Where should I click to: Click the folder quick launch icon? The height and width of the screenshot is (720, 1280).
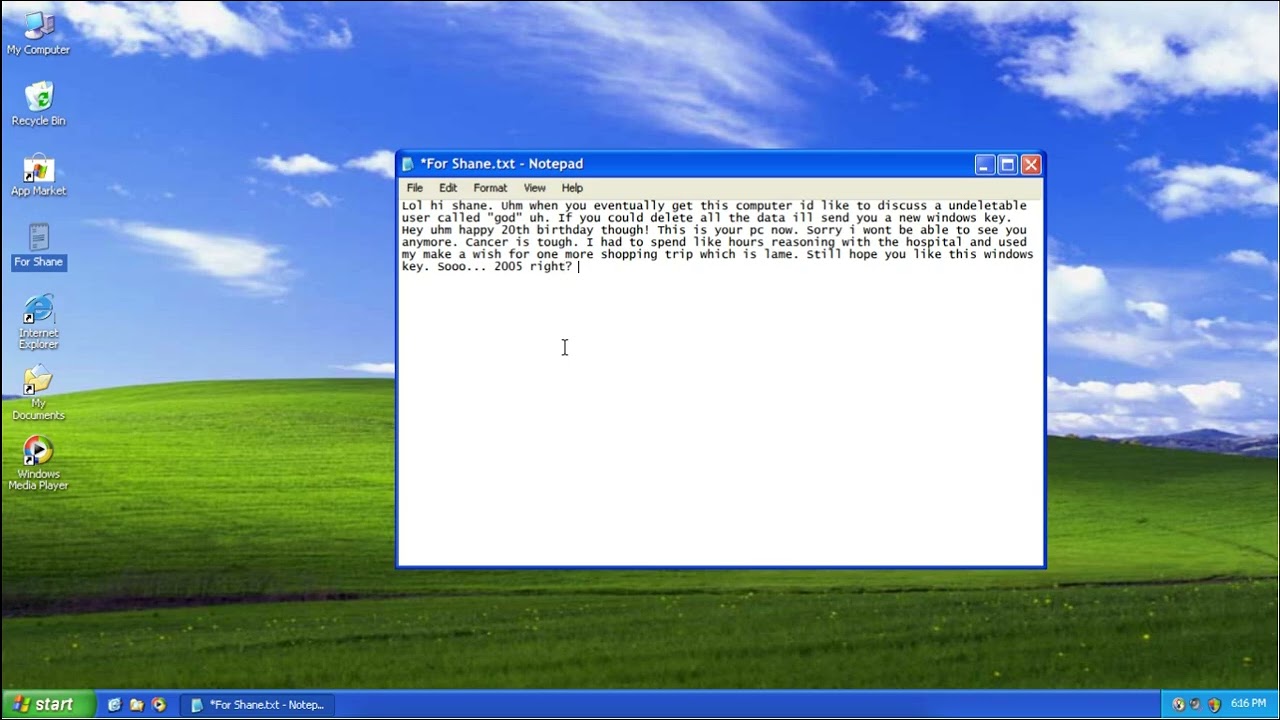coord(136,705)
